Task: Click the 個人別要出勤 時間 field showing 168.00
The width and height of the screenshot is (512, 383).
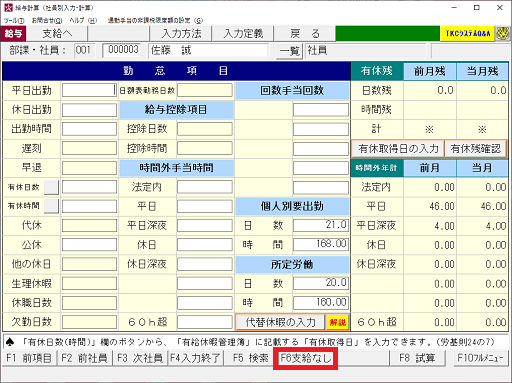Action: click(321, 245)
